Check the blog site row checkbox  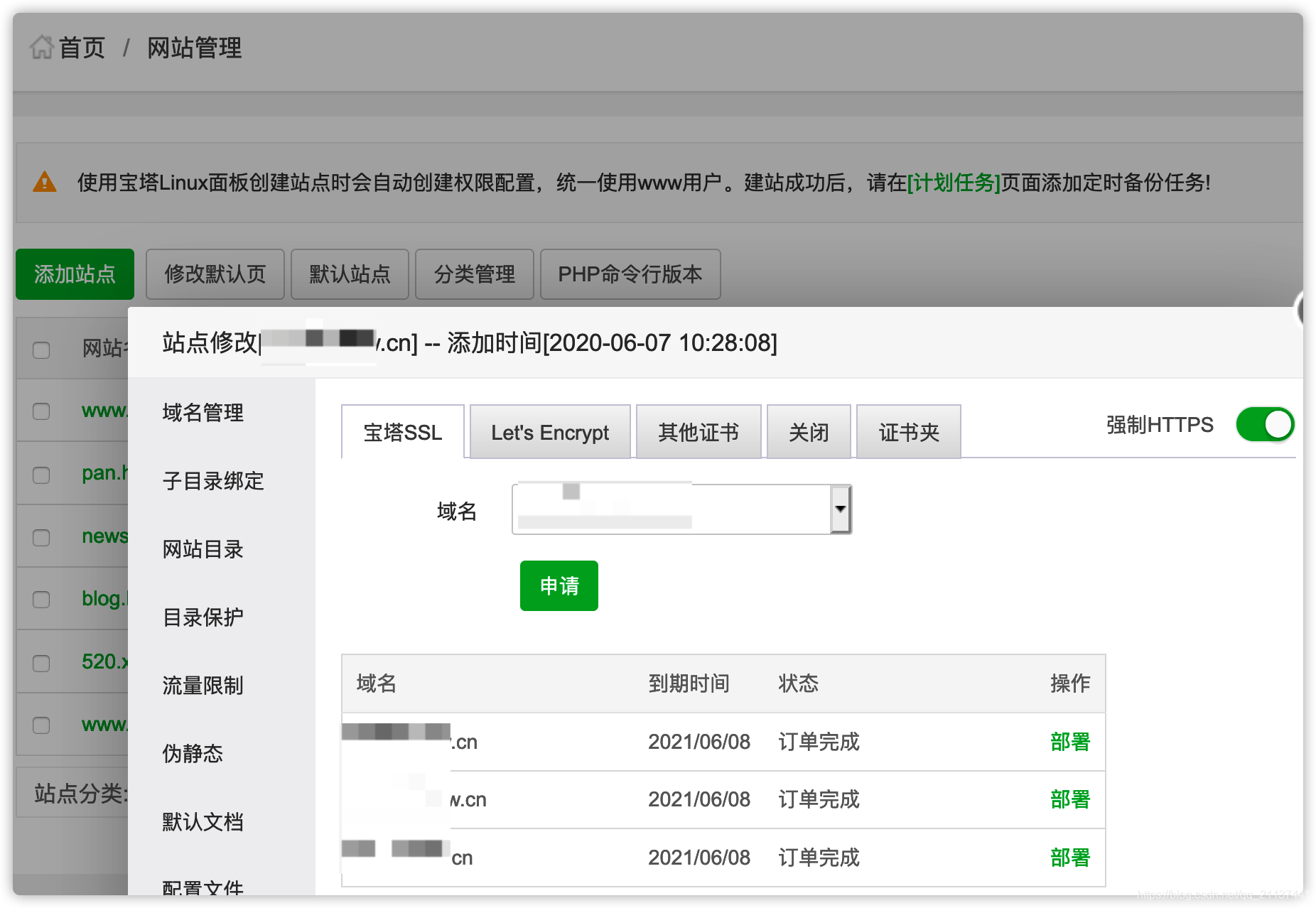[41, 600]
